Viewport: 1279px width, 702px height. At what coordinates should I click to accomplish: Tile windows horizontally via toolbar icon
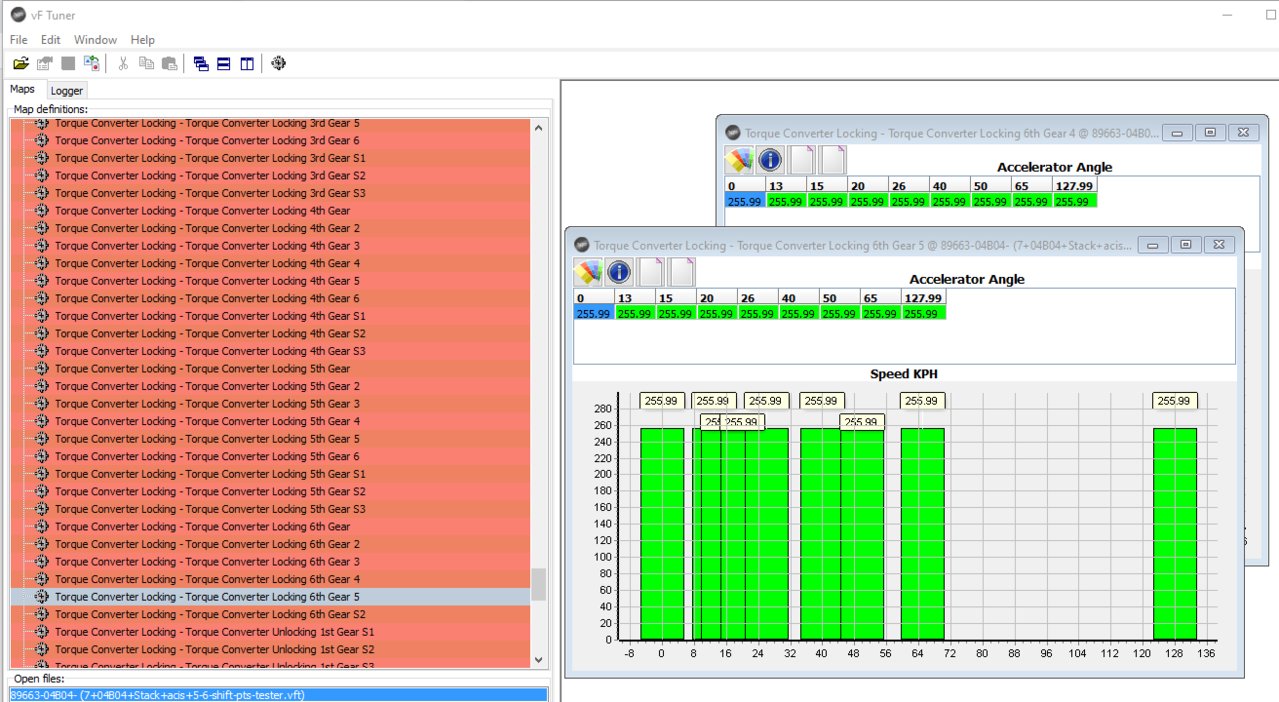(x=224, y=63)
